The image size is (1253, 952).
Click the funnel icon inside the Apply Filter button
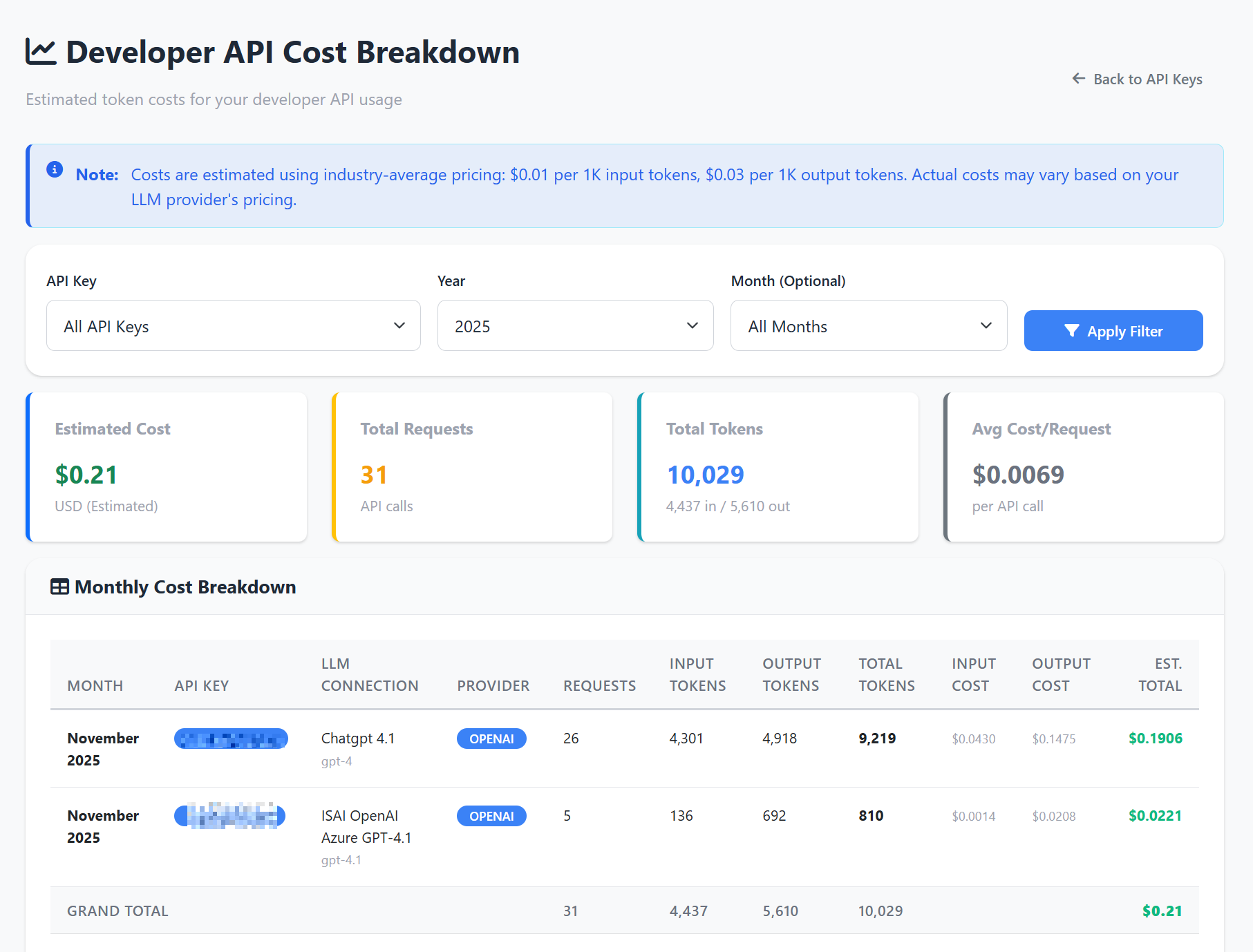tap(1072, 331)
